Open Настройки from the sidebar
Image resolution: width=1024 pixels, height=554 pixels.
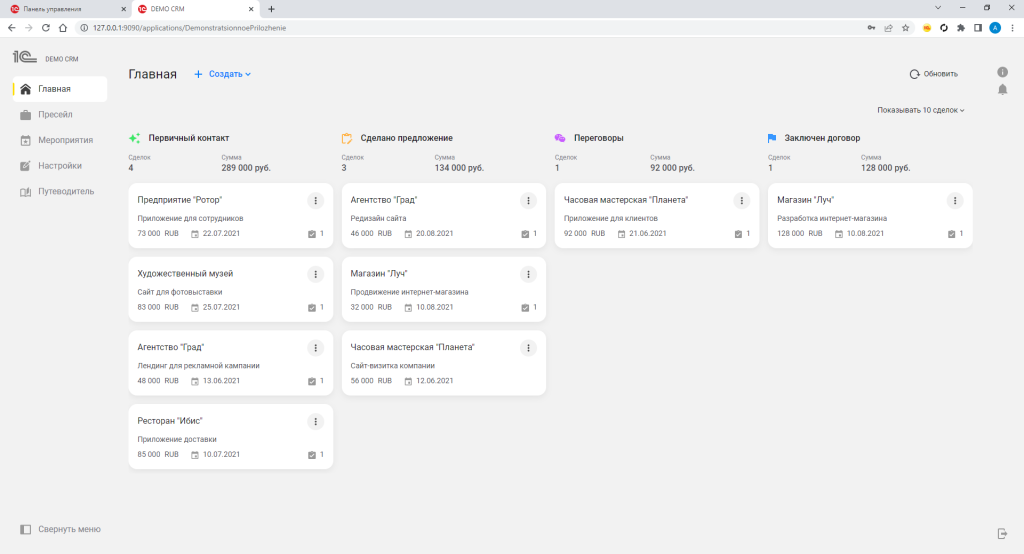tap(60, 166)
